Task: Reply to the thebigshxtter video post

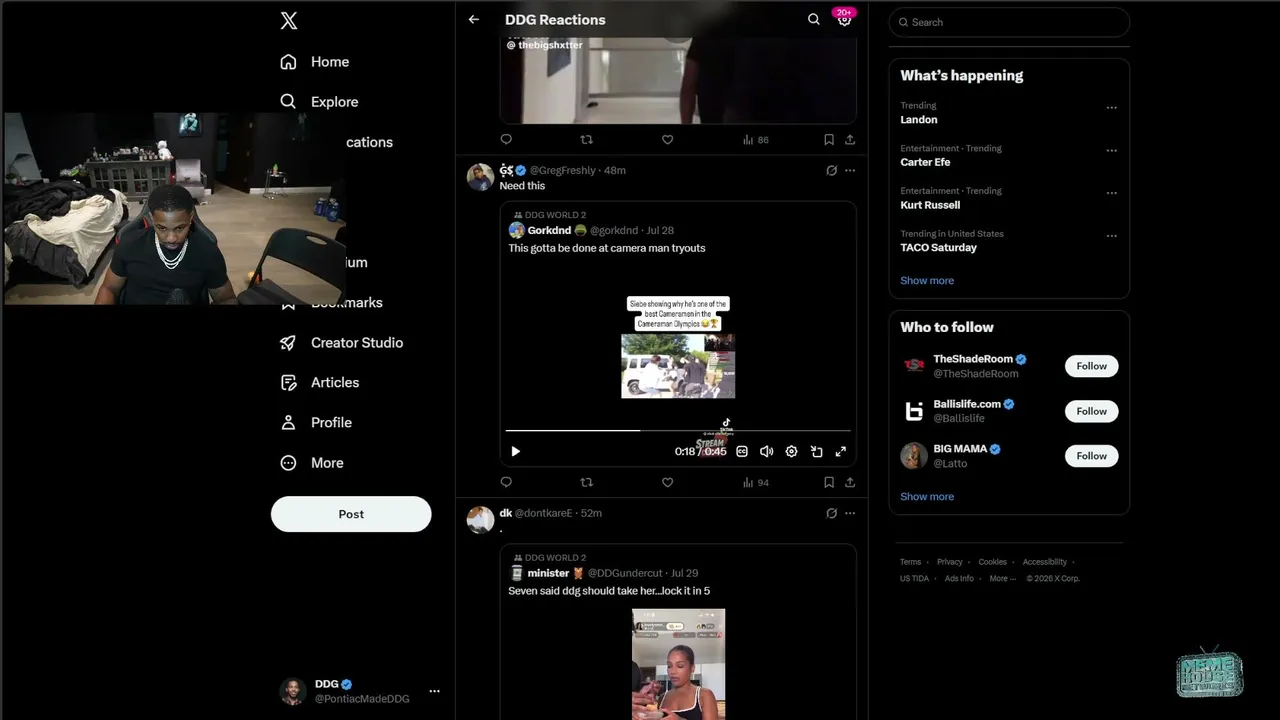Action: pyautogui.click(x=506, y=140)
